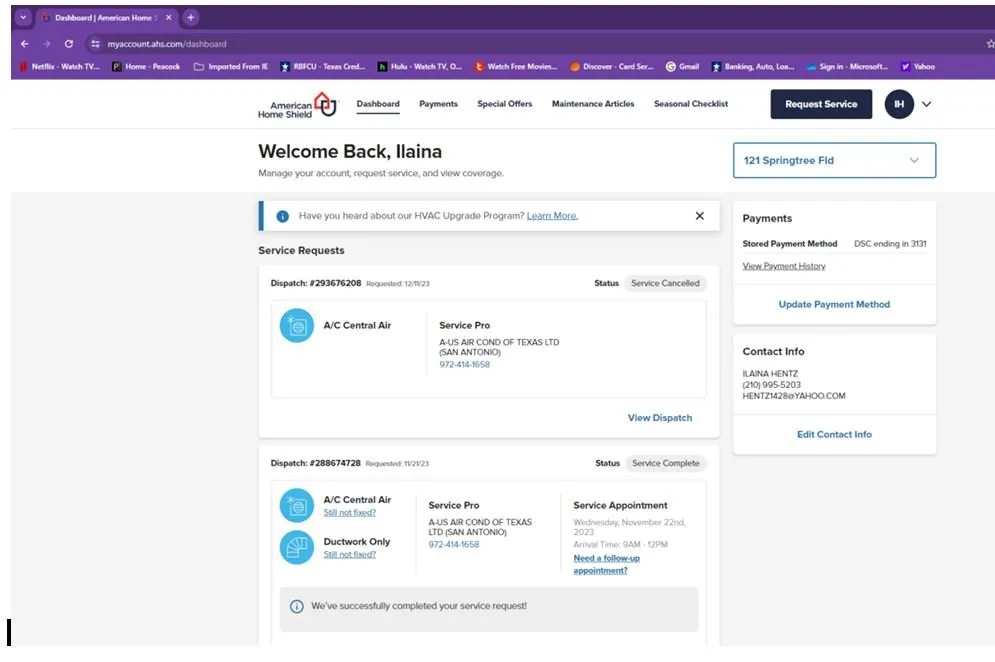Click the American Home Shield logo
This screenshot has height=662, width=995.
(297, 105)
